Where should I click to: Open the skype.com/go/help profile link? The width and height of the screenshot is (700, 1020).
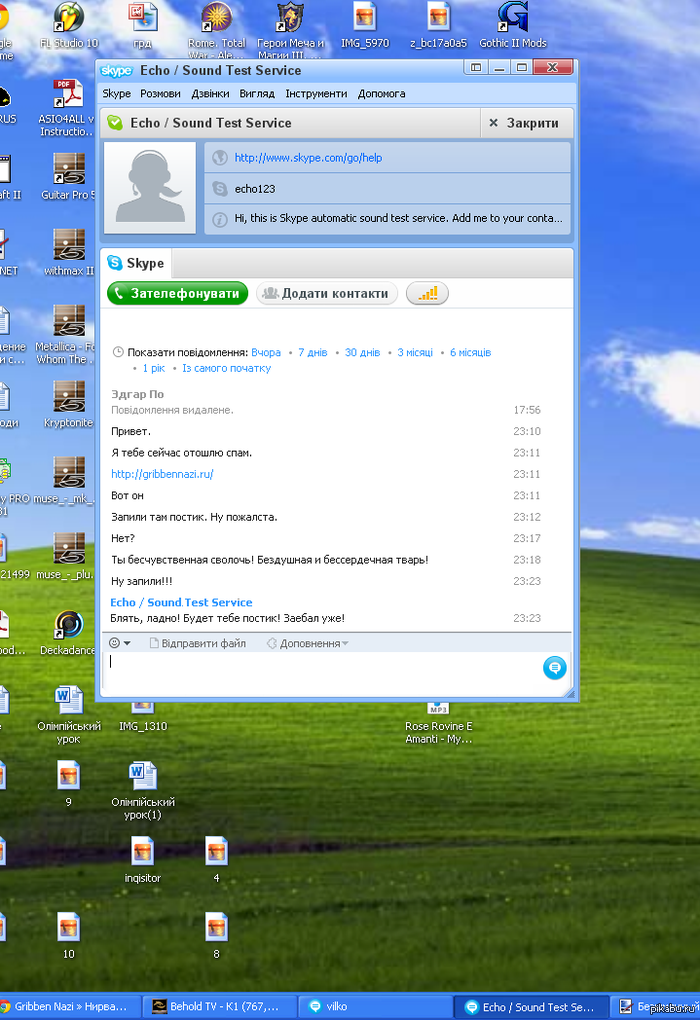pyautogui.click(x=308, y=157)
